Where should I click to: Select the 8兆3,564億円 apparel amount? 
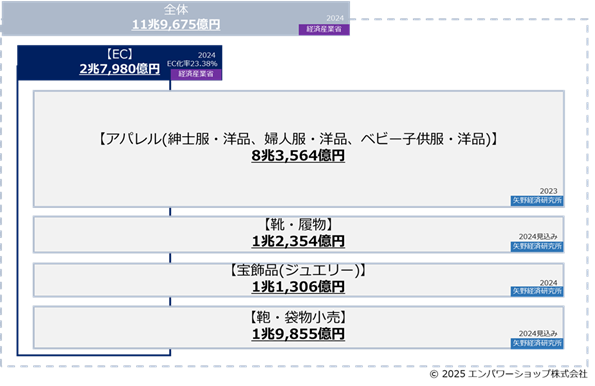point(298,156)
